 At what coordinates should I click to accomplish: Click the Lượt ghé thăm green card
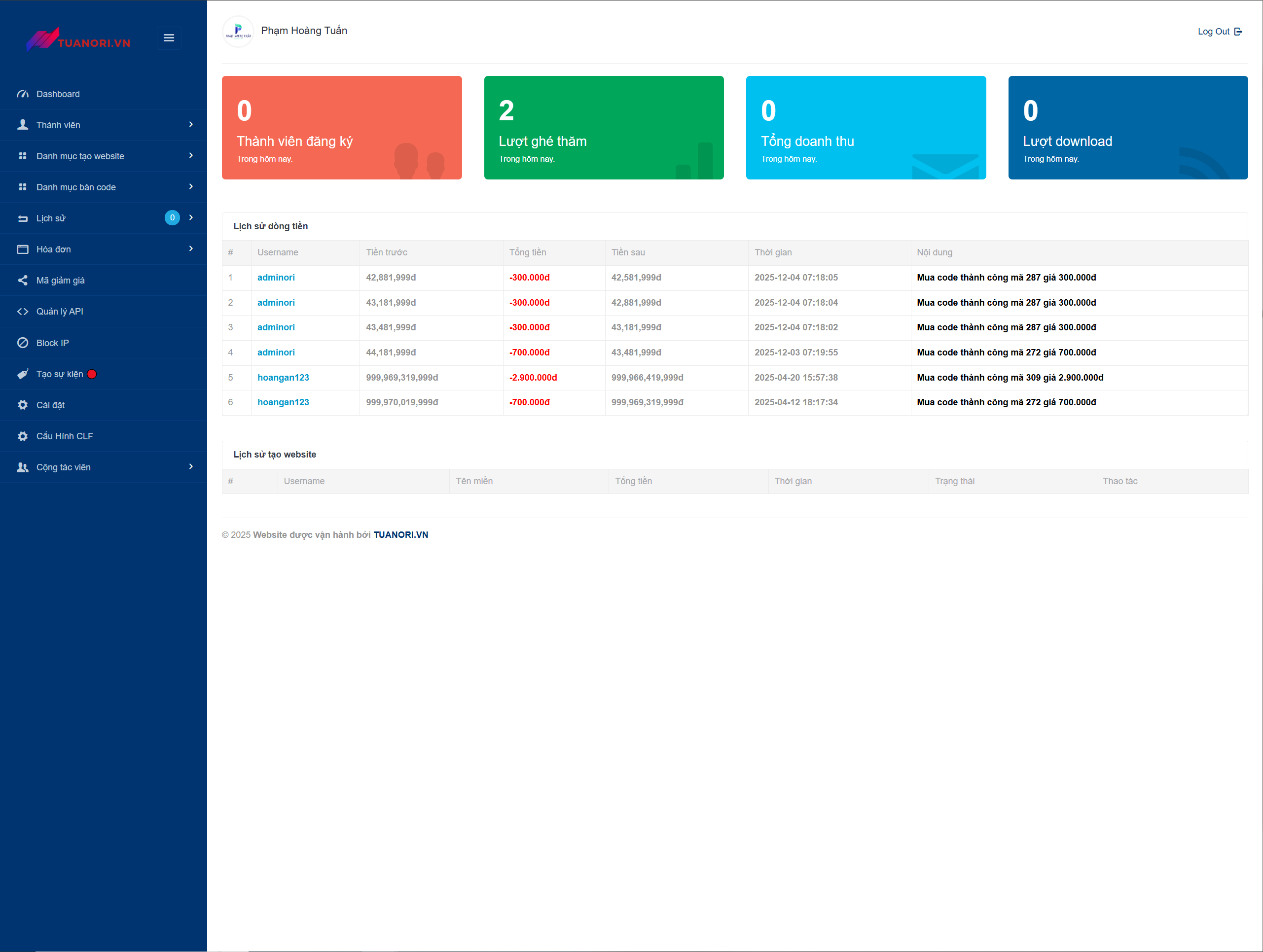click(604, 128)
